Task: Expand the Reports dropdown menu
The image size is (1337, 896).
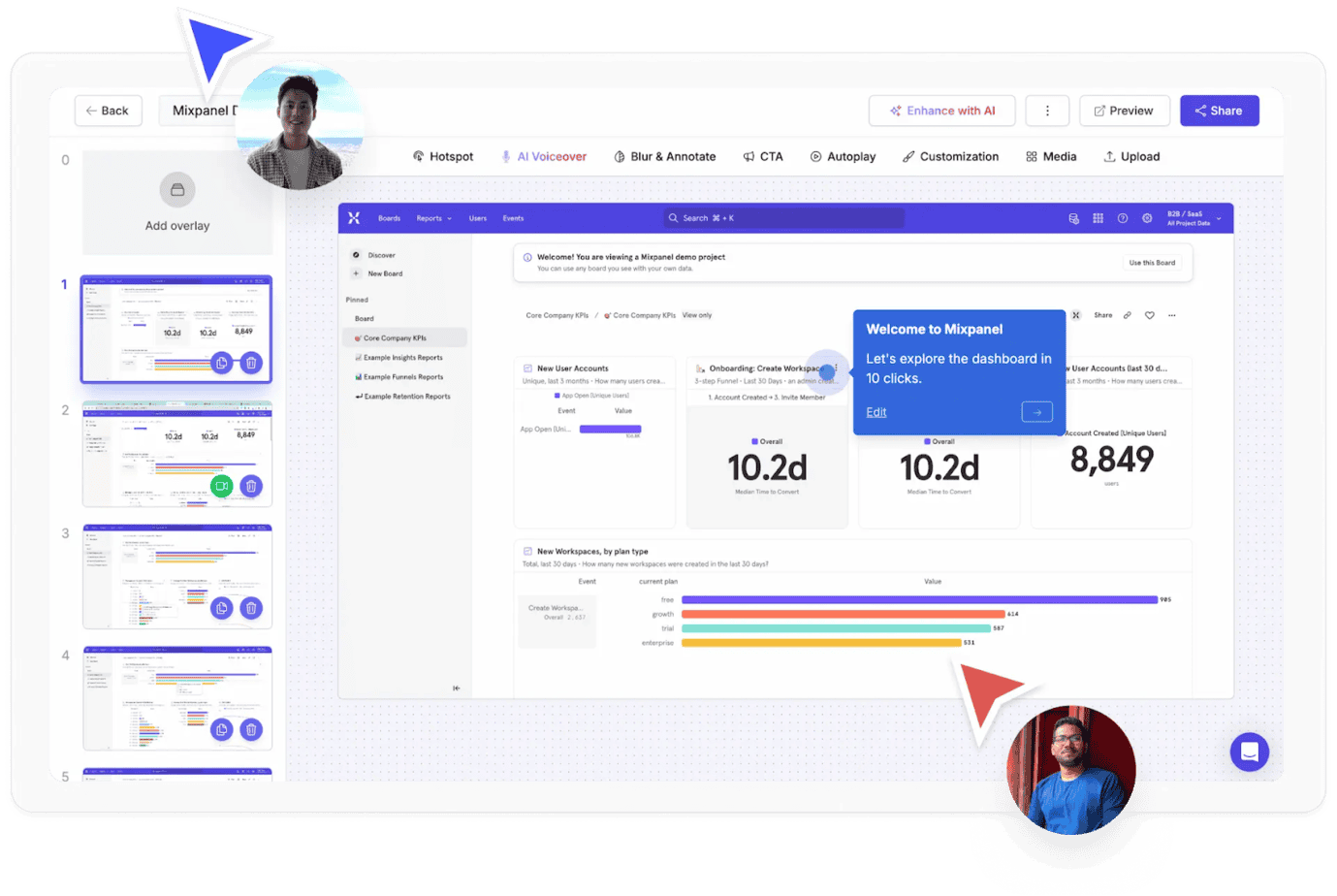Action: 433,218
